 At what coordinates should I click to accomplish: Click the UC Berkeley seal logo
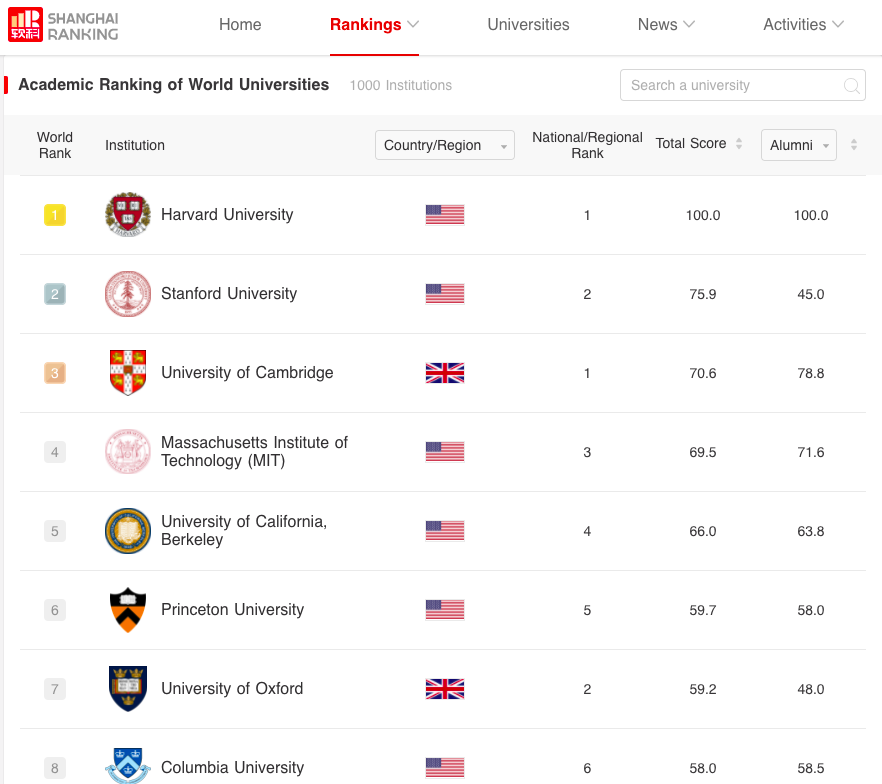pos(127,530)
